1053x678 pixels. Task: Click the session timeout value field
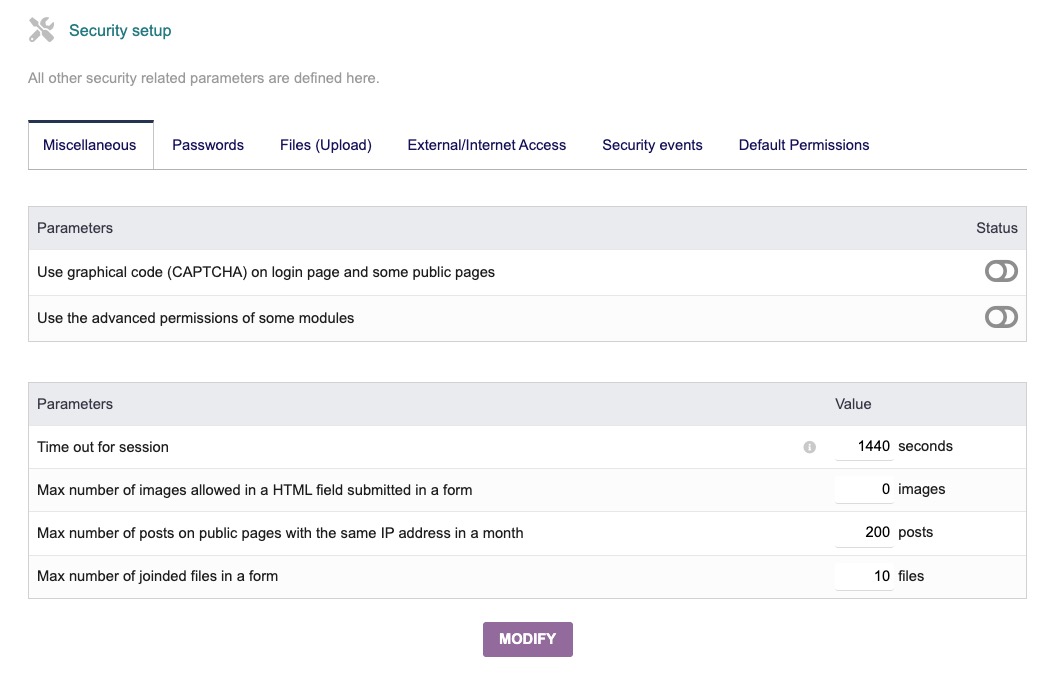(862, 446)
